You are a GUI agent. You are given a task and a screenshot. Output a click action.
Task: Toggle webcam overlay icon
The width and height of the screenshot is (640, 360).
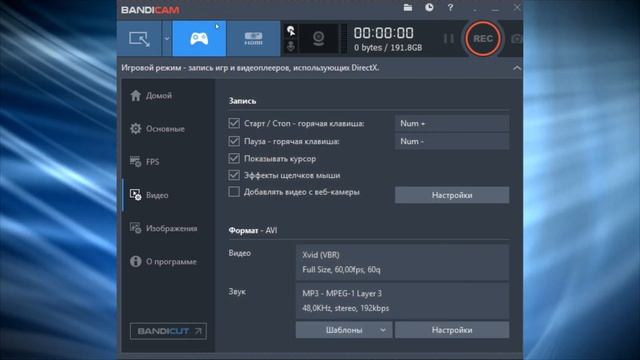coord(318,39)
